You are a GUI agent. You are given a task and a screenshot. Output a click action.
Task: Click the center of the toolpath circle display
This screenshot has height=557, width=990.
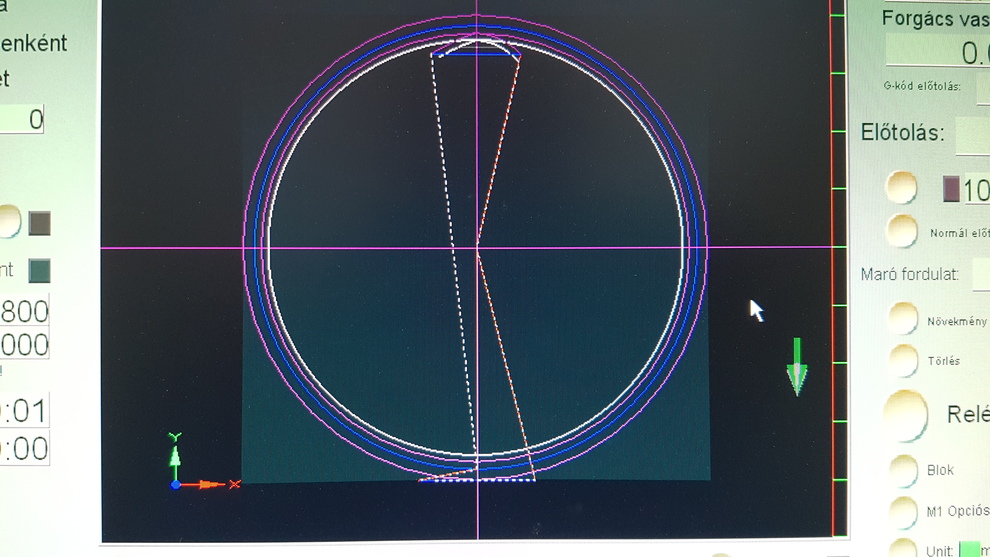(477, 247)
